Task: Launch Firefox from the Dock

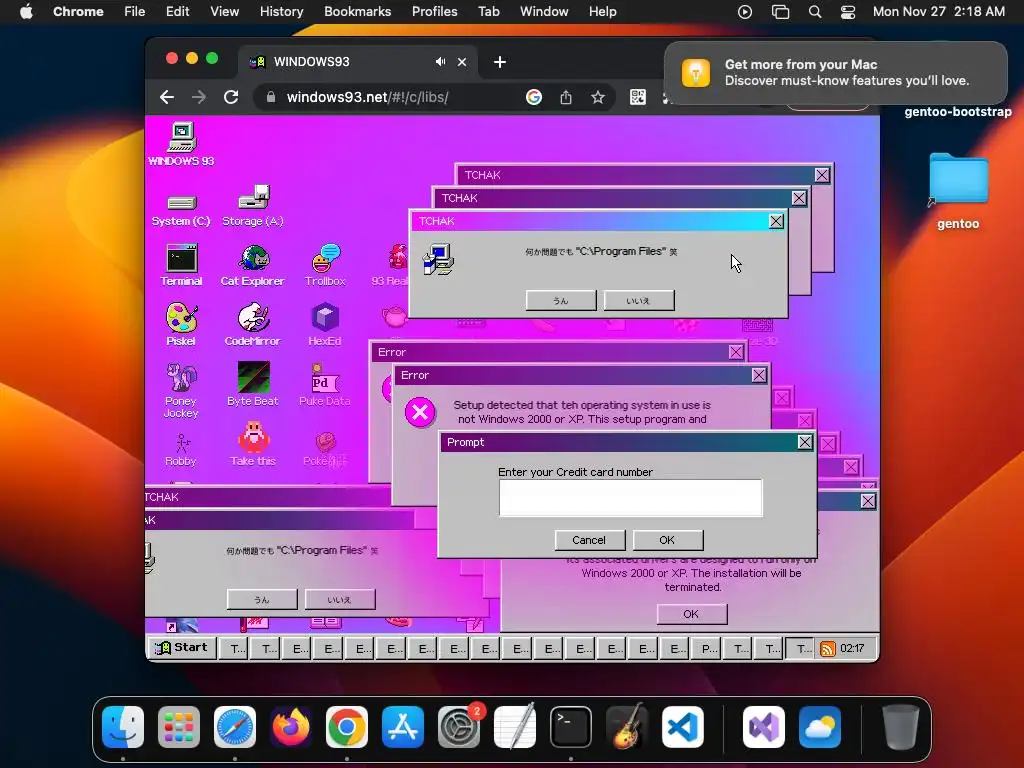Action: click(x=291, y=727)
